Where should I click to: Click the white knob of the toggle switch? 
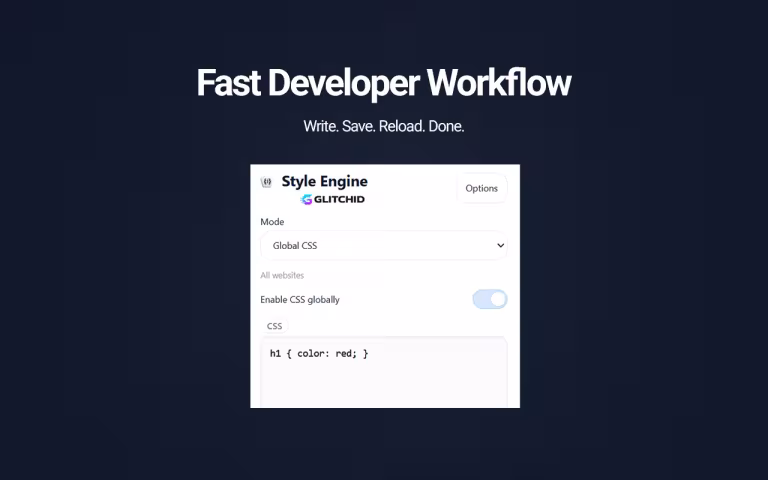tap(497, 299)
